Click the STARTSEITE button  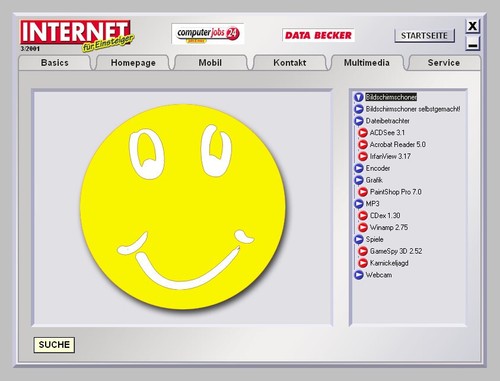point(424,36)
